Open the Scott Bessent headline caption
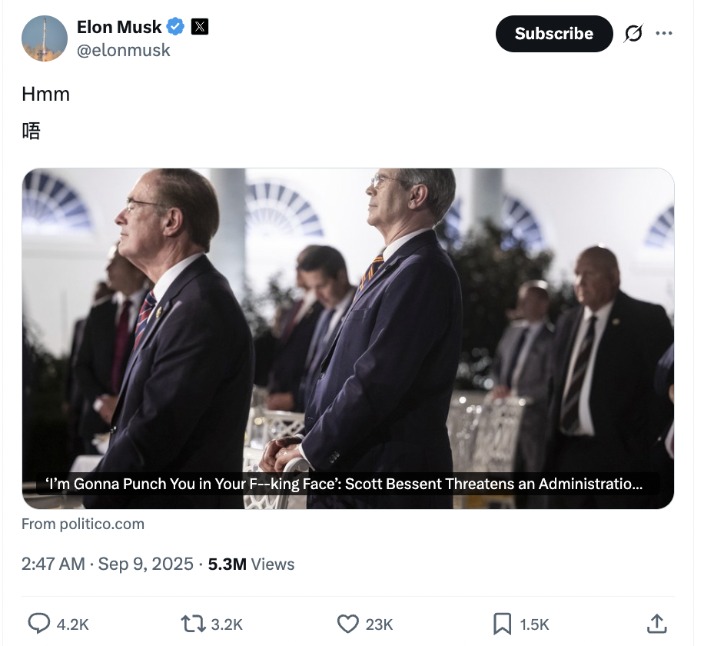Screen dimensions: 704x646 click(344, 484)
